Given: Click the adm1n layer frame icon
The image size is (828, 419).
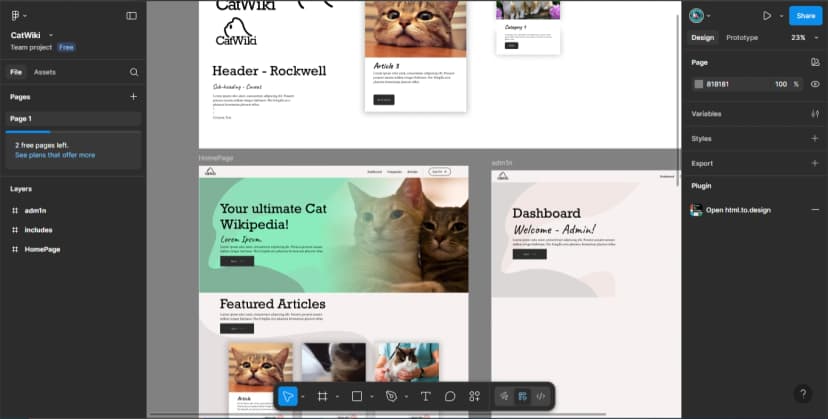Looking at the screenshot, I should [15, 211].
